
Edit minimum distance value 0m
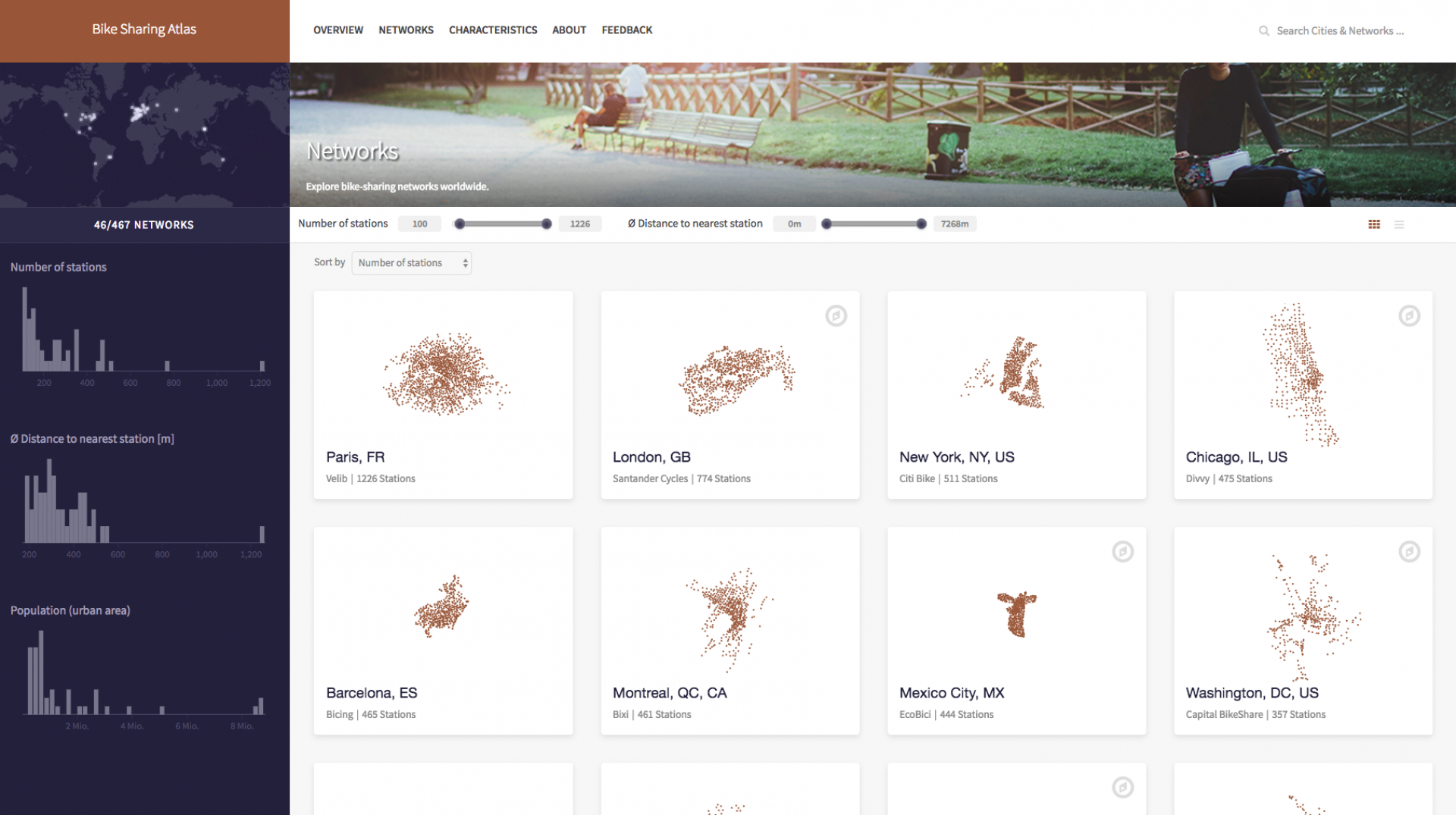794,224
